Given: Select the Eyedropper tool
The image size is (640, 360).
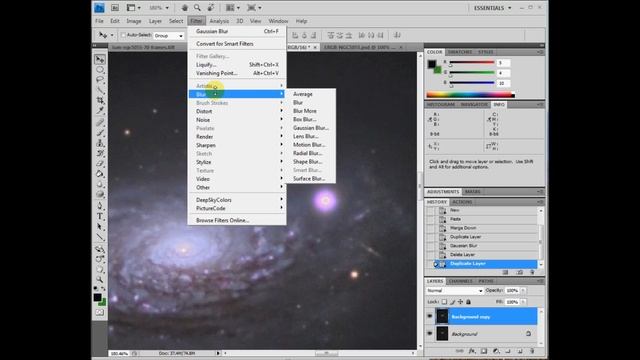Looking at the screenshot, I should coord(100,111).
